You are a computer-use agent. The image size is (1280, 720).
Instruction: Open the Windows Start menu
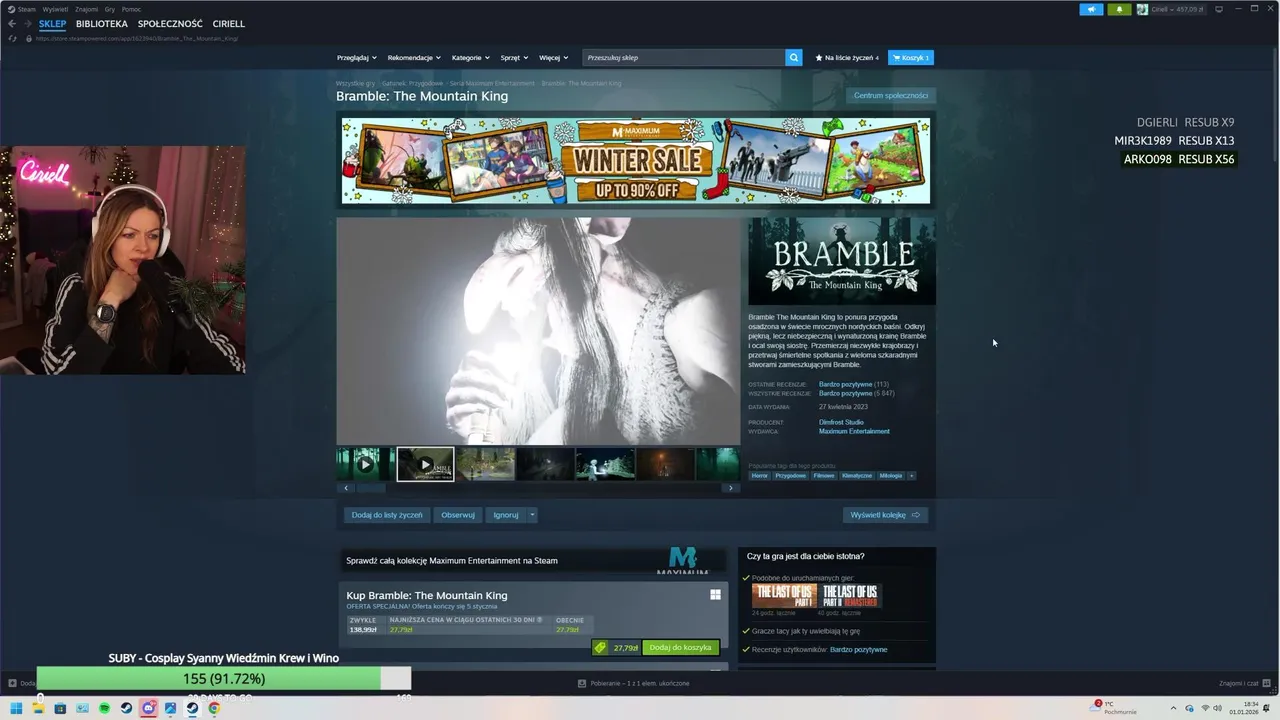pyautogui.click(x=16, y=708)
